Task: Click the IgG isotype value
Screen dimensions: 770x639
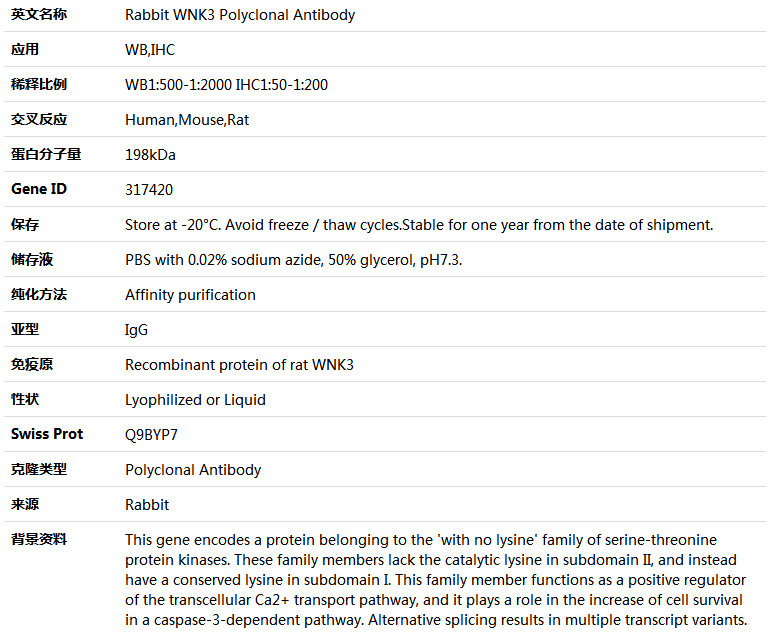Action: tap(136, 330)
